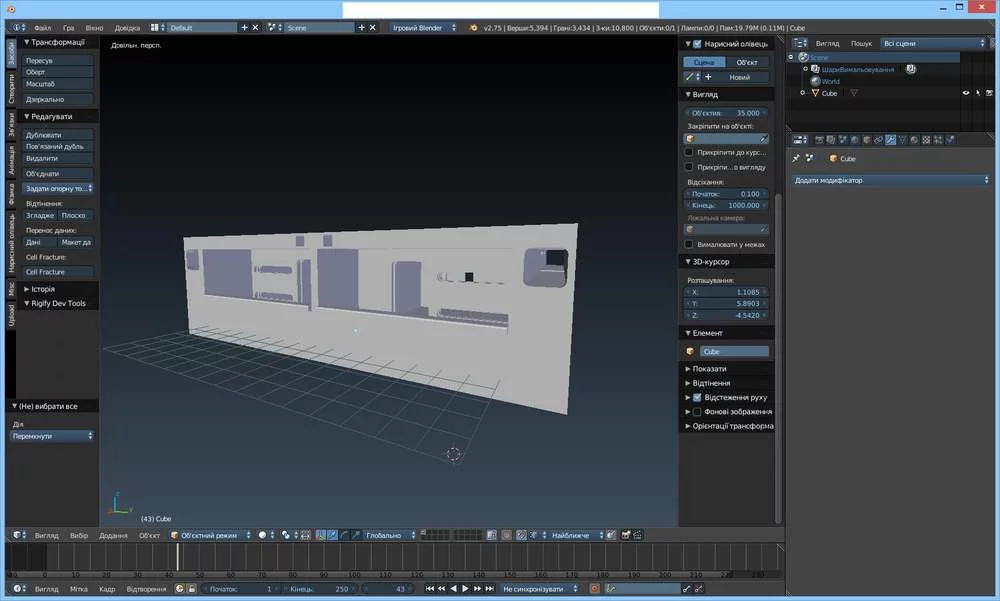Click the Об'єктив 35.000 focal length field

pos(727,113)
